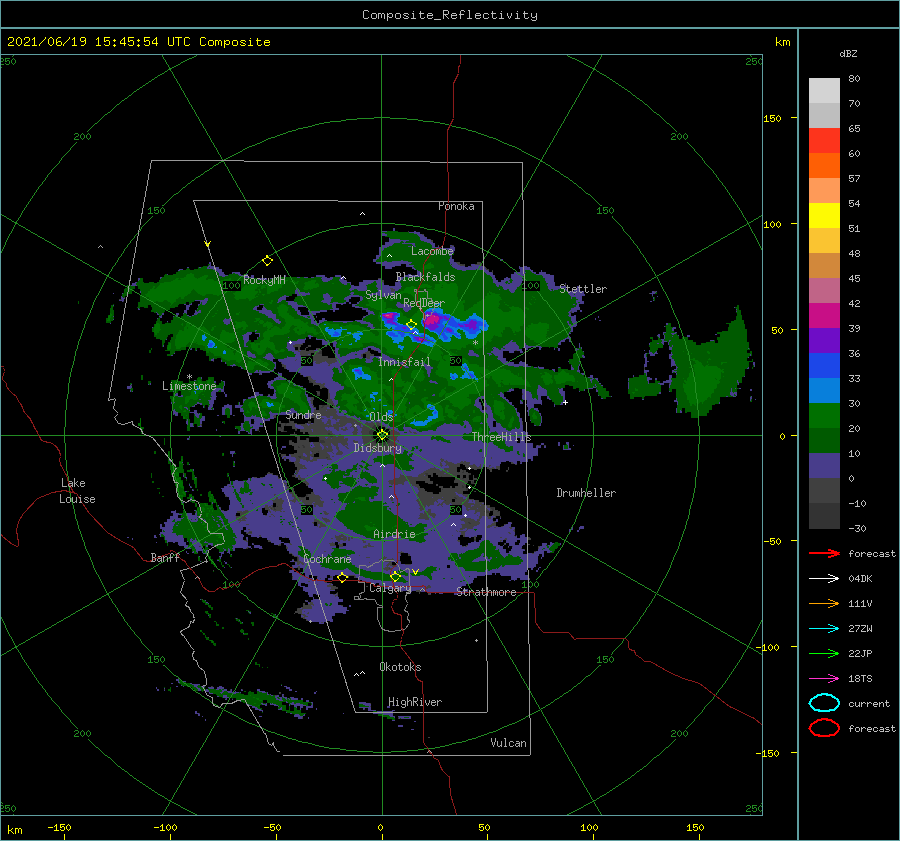Click the Lacombe city label
Viewport: 900px width, 841px height.
[x=432, y=251]
